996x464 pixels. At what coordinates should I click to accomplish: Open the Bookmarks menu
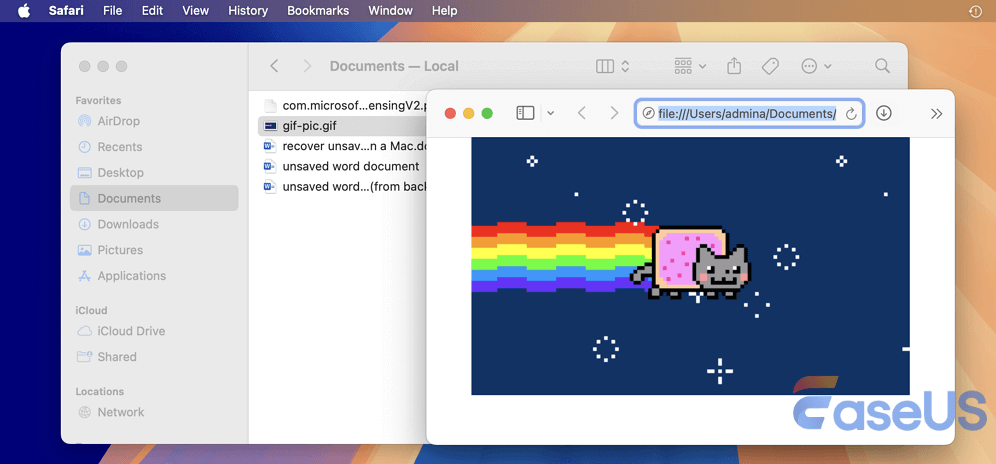pyautogui.click(x=319, y=11)
